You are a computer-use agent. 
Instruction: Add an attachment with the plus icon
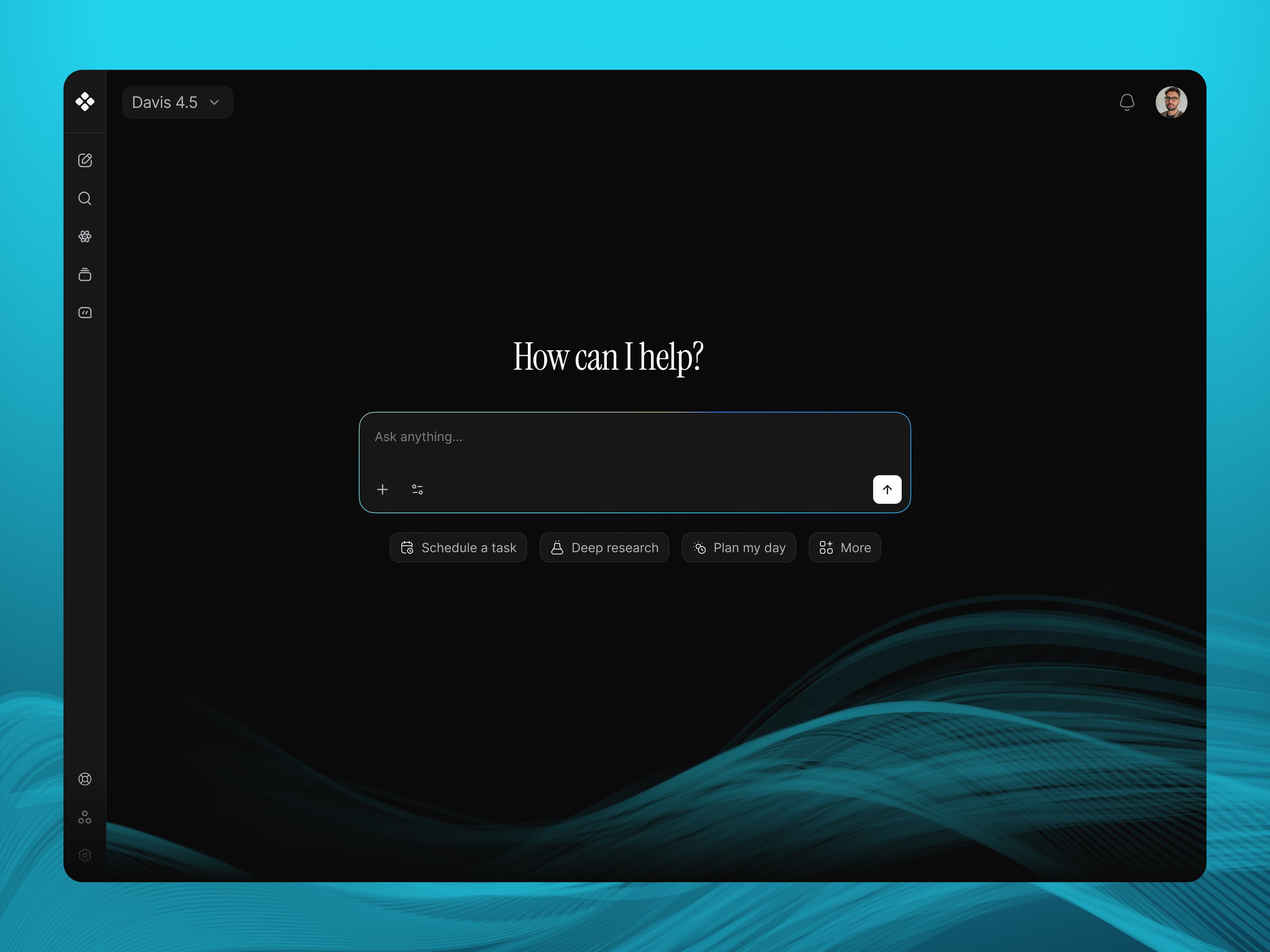tap(382, 489)
